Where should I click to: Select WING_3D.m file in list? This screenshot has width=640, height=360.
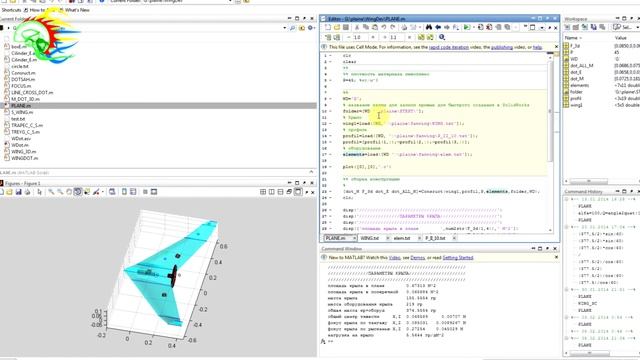24,151
